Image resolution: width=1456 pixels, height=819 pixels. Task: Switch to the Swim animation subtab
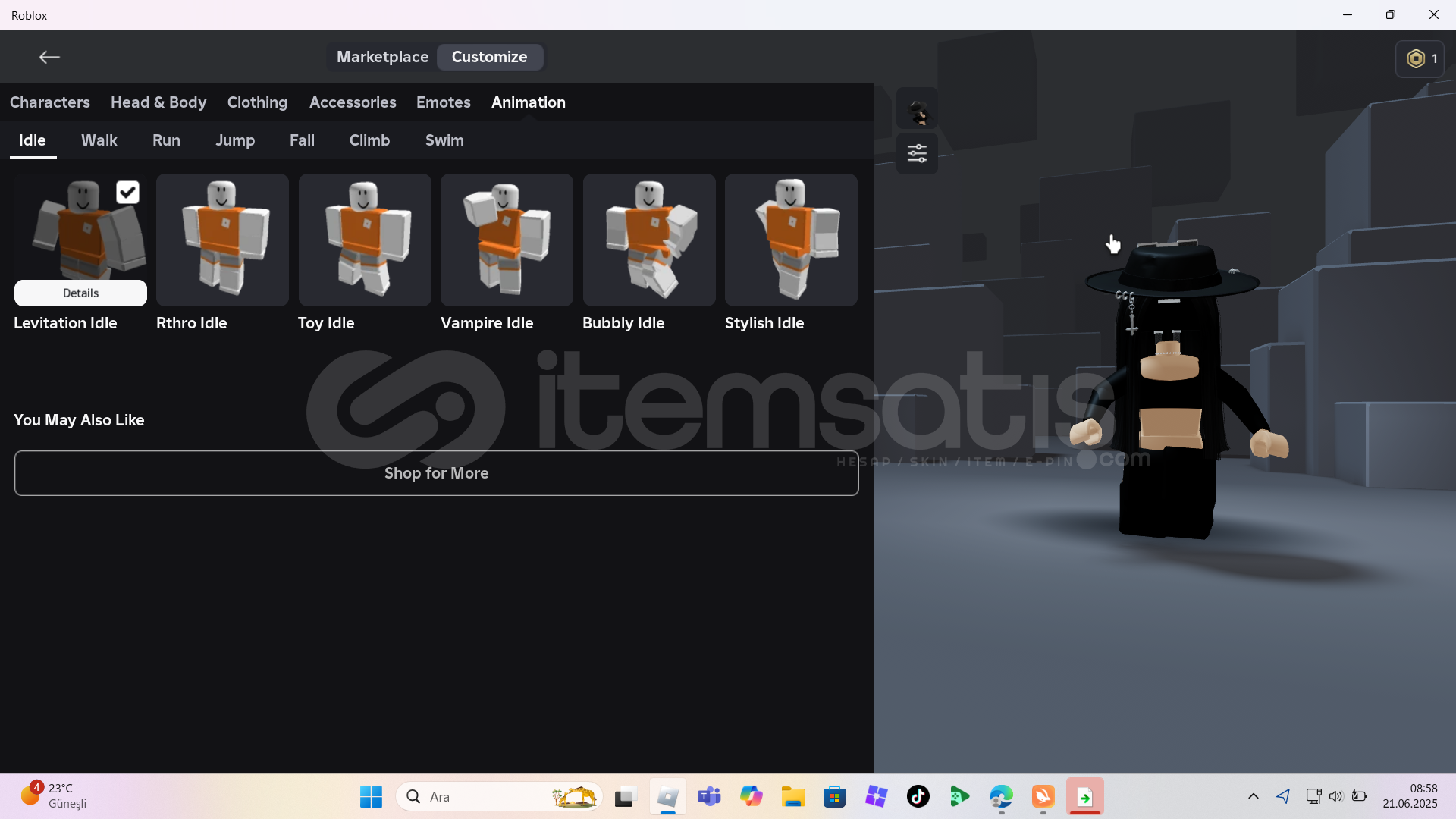444,140
